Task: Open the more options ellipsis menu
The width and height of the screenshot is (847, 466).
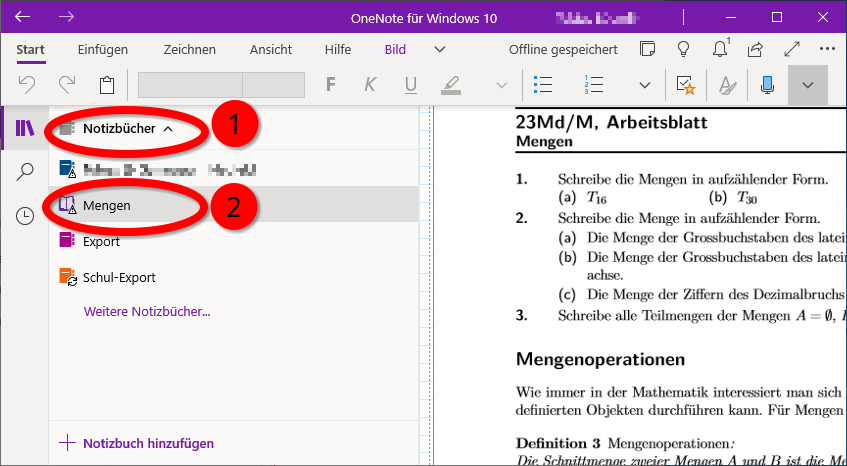Action: 828,49
